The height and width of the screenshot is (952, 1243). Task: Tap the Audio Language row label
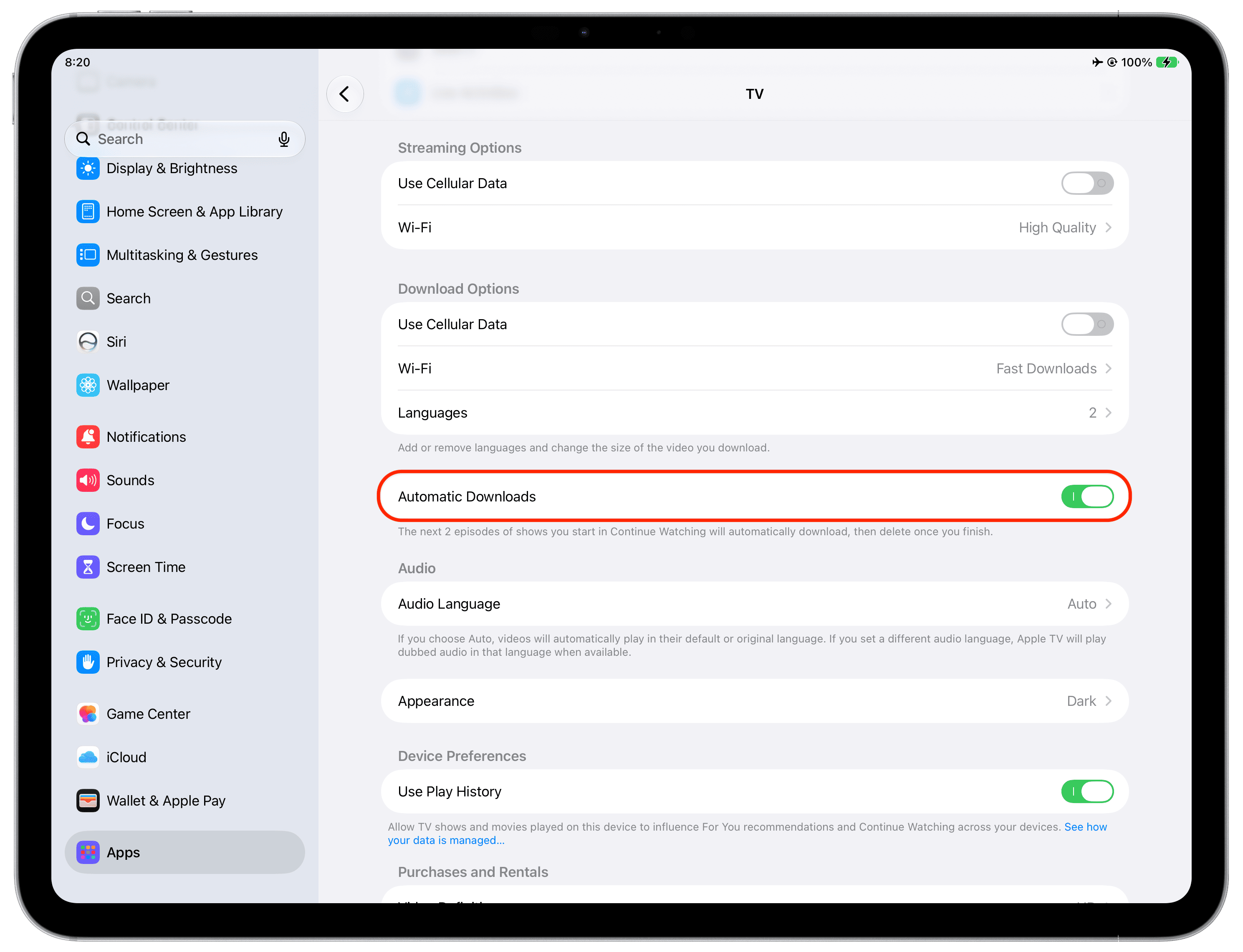tap(449, 604)
